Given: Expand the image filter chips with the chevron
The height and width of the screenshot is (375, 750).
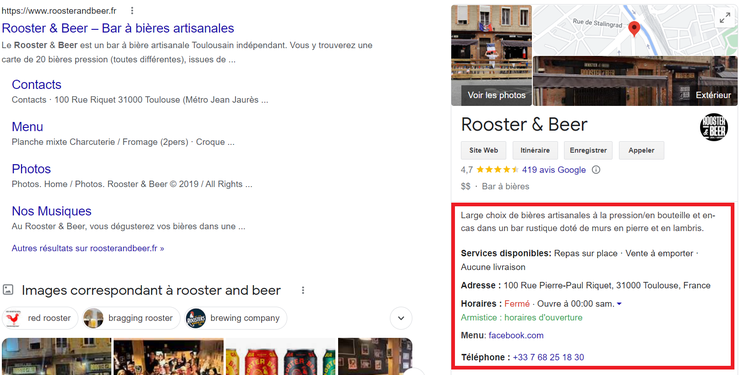Looking at the screenshot, I should pyautogui.click(x=401, y=318).
